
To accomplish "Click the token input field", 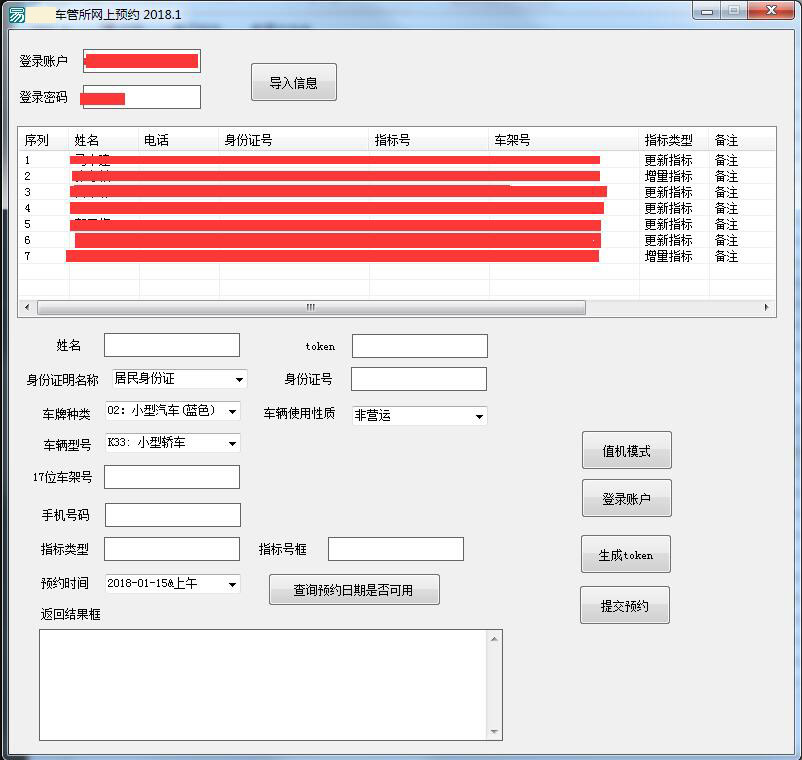I will click(419, 346).
